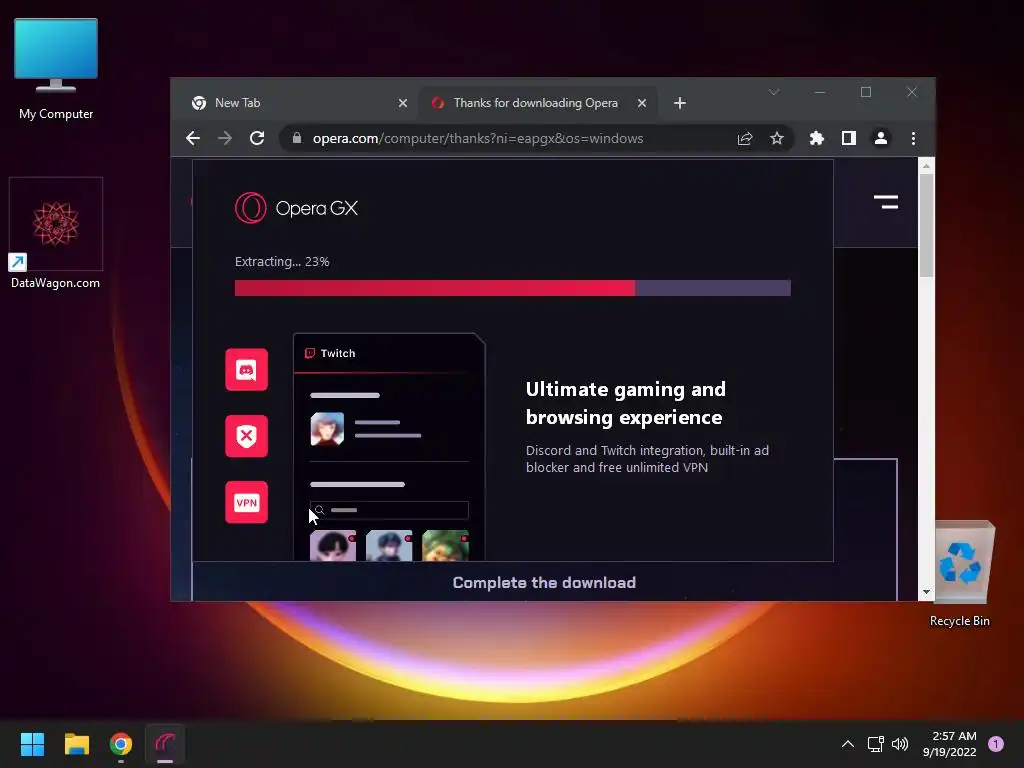Click the search field in Twitch mockup

[x=389, y=510]
